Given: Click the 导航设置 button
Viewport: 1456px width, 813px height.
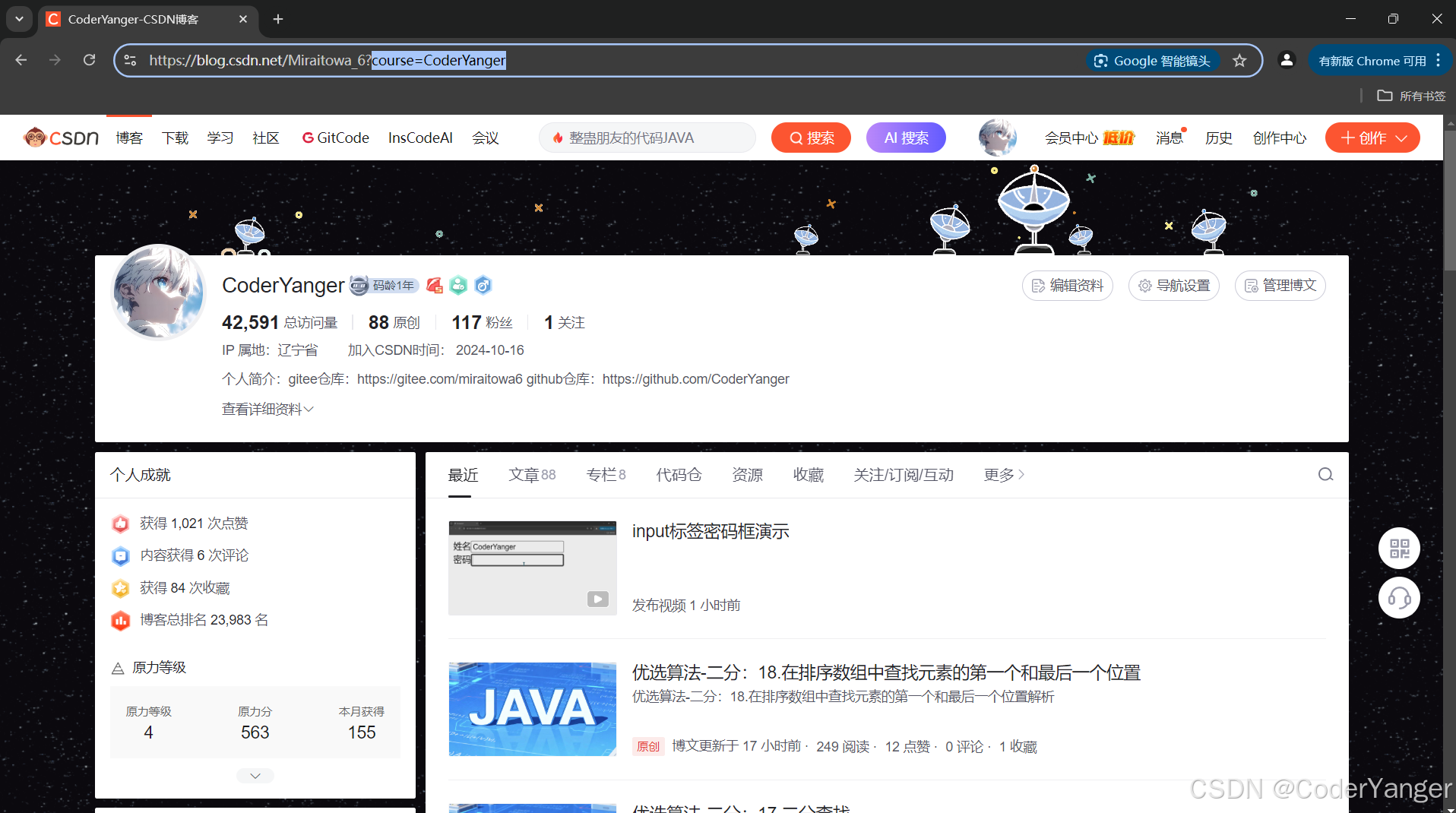Looking at the screenshot, I should pos(1174,286).
